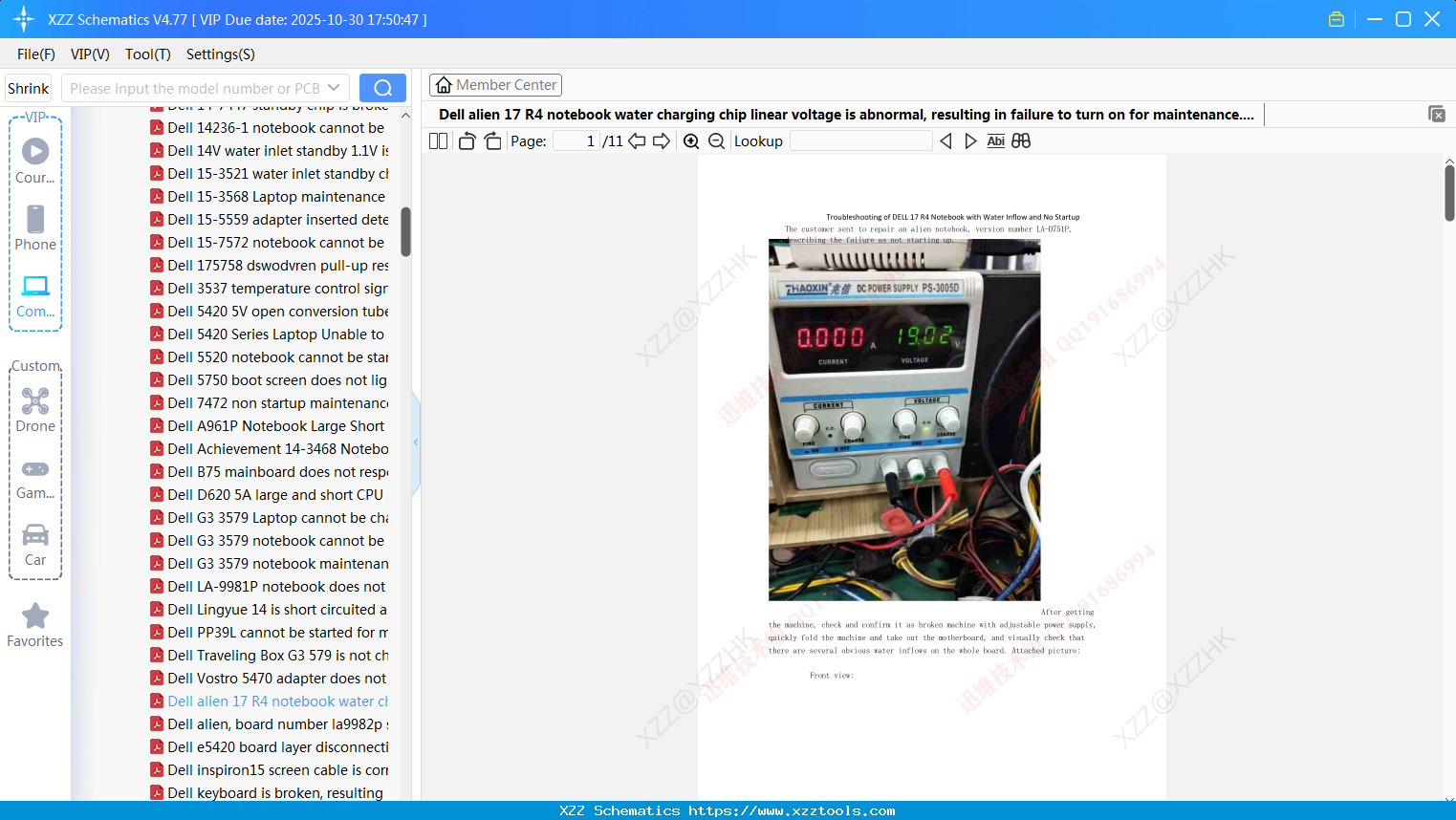Select the Computer category icon
The width and height of the screenshot is (1456, 820).
pyautogui.click(x=35, y=295)
